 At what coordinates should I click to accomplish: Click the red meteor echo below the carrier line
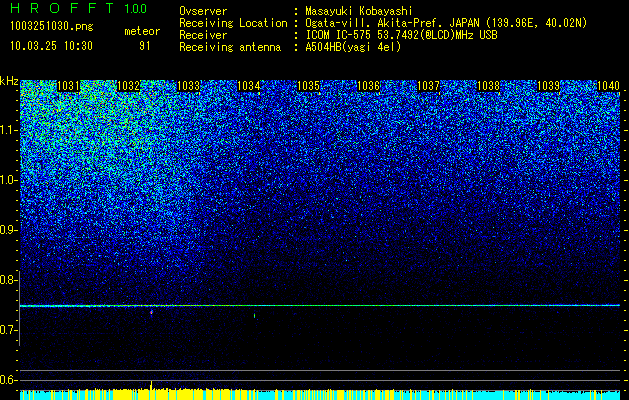pyautogui.click(x=151, y=312)
